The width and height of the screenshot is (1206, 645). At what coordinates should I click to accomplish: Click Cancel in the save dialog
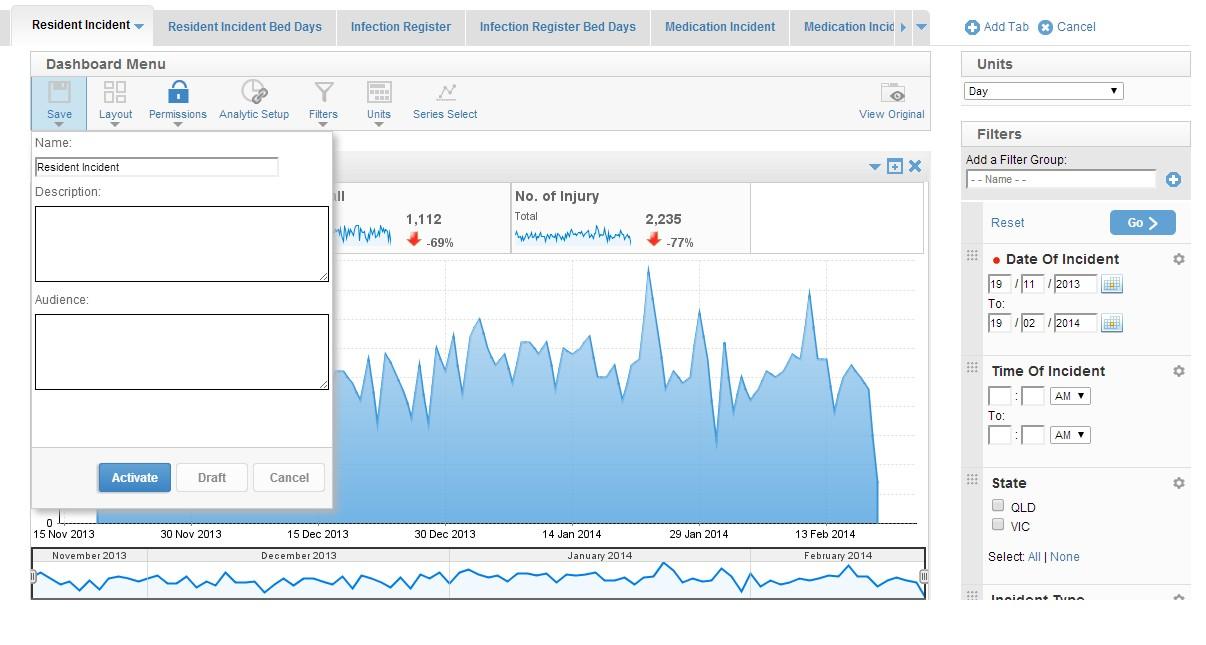289,478
